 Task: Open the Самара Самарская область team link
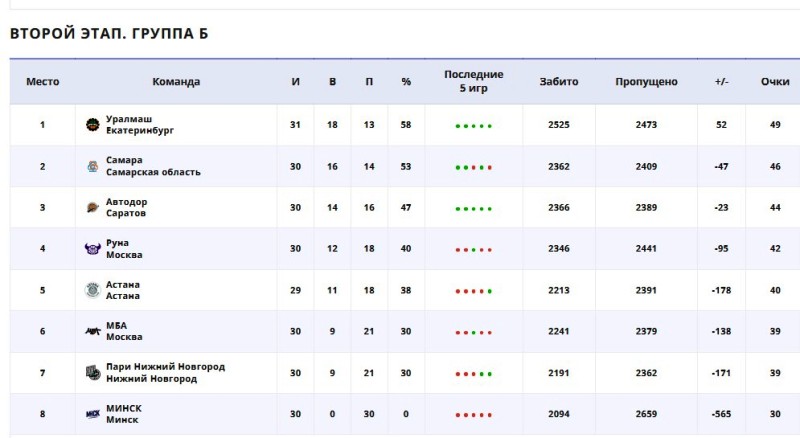coord(153,166)
